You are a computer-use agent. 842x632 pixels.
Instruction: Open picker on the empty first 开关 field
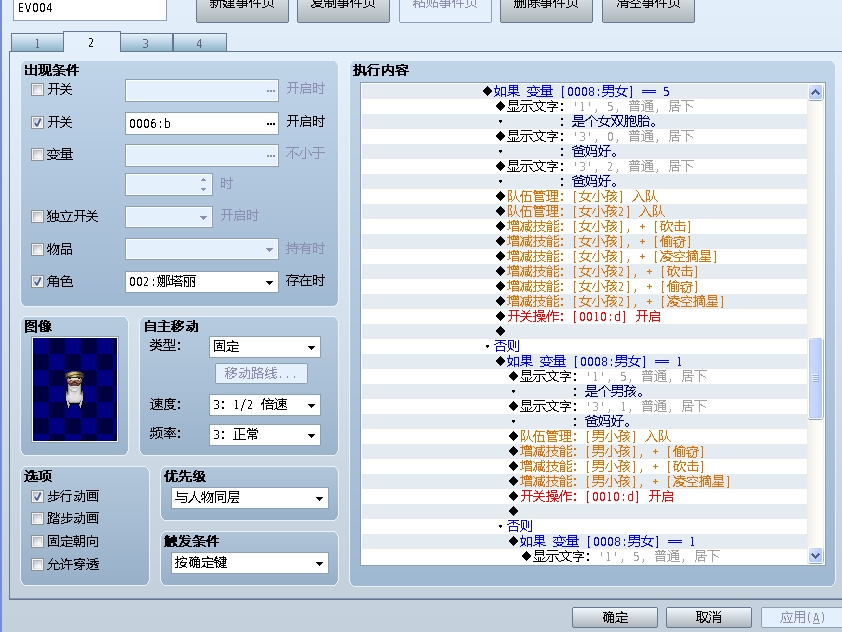coord(271,91)
